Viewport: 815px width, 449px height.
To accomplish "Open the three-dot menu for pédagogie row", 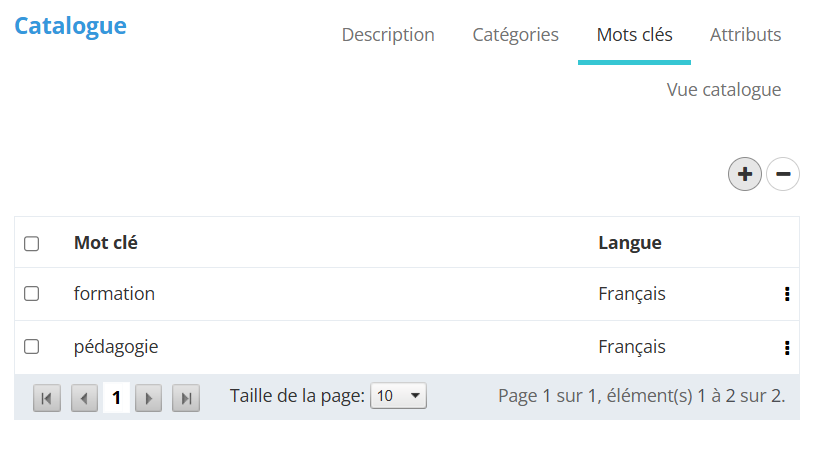I will (x=787, y=347).
